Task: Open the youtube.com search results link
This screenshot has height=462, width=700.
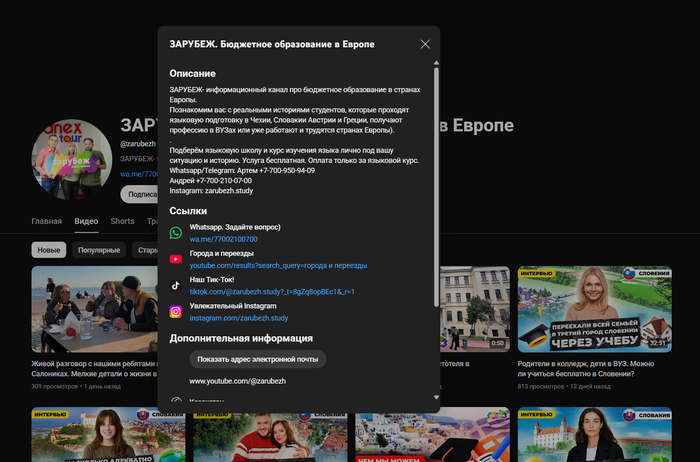Action: pyautogui.click(x=278, y=265)
